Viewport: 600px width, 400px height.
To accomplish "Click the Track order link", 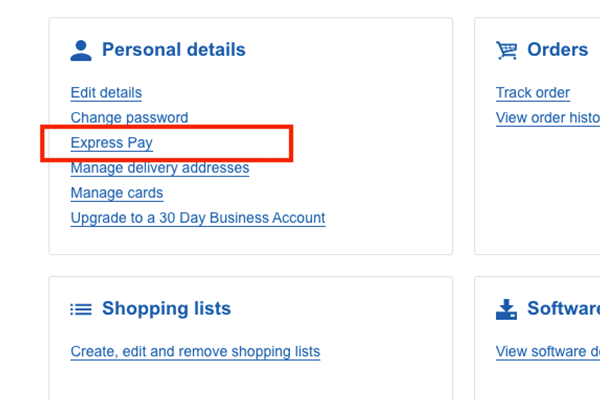I will (533, 93).
